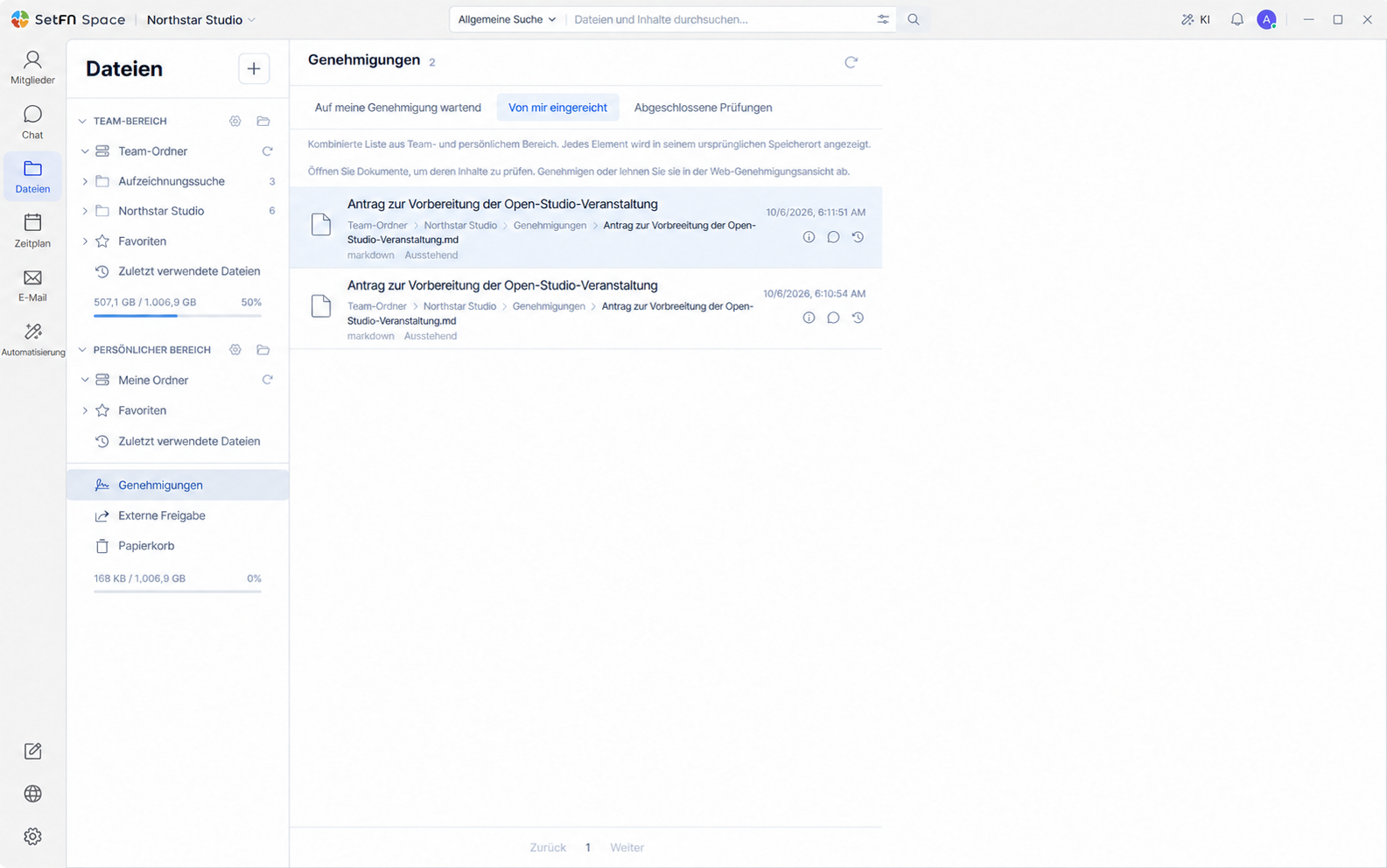This screenshot has height=868, width=1387.
Task: Open settings gear at sidebar bottom
Action: (x=32, y=836)
